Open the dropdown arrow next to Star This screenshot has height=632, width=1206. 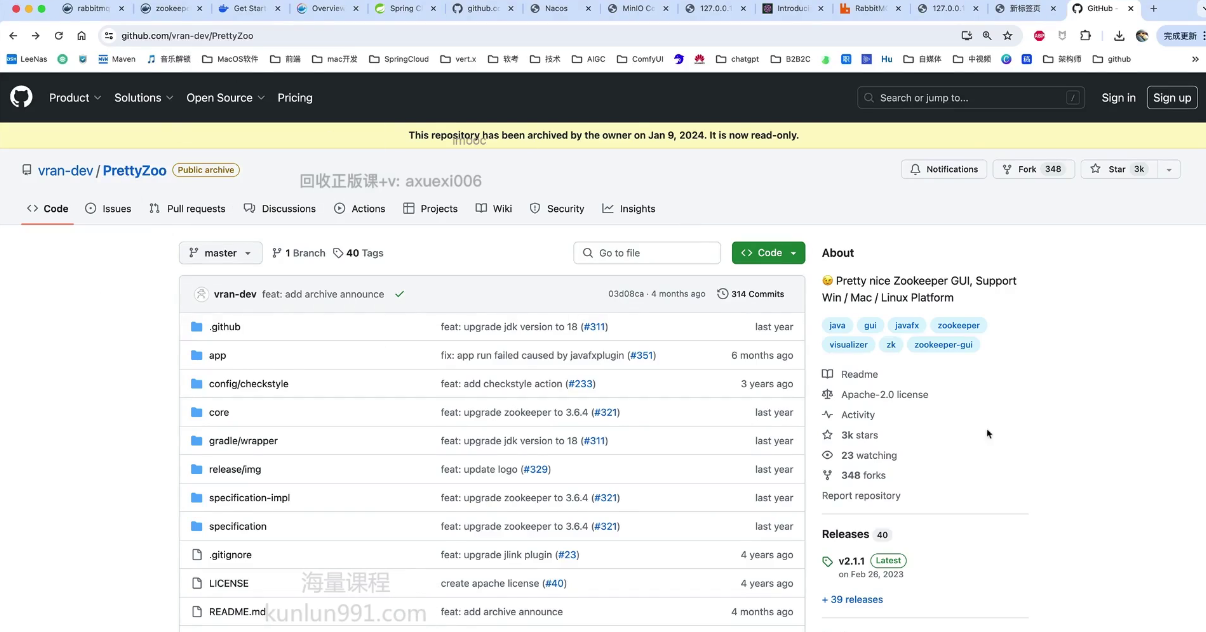pyautogui.click(x=1168, y=170)
